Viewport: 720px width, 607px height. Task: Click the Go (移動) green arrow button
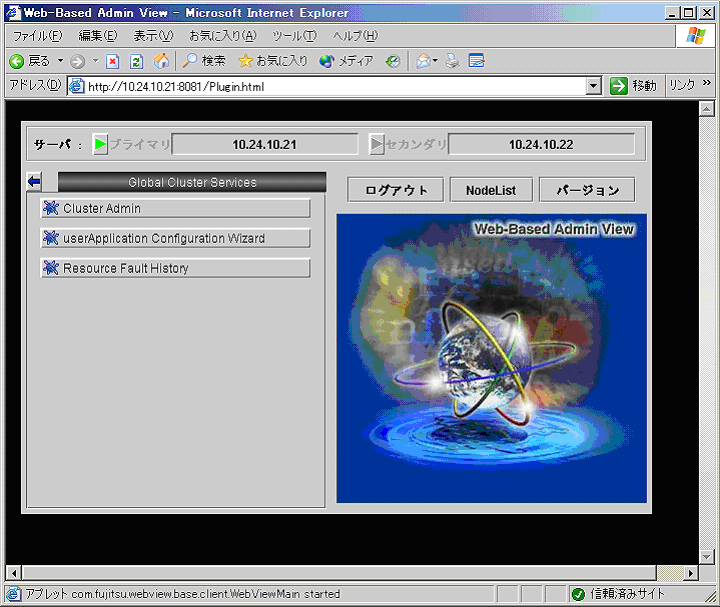tap(633, 86)
